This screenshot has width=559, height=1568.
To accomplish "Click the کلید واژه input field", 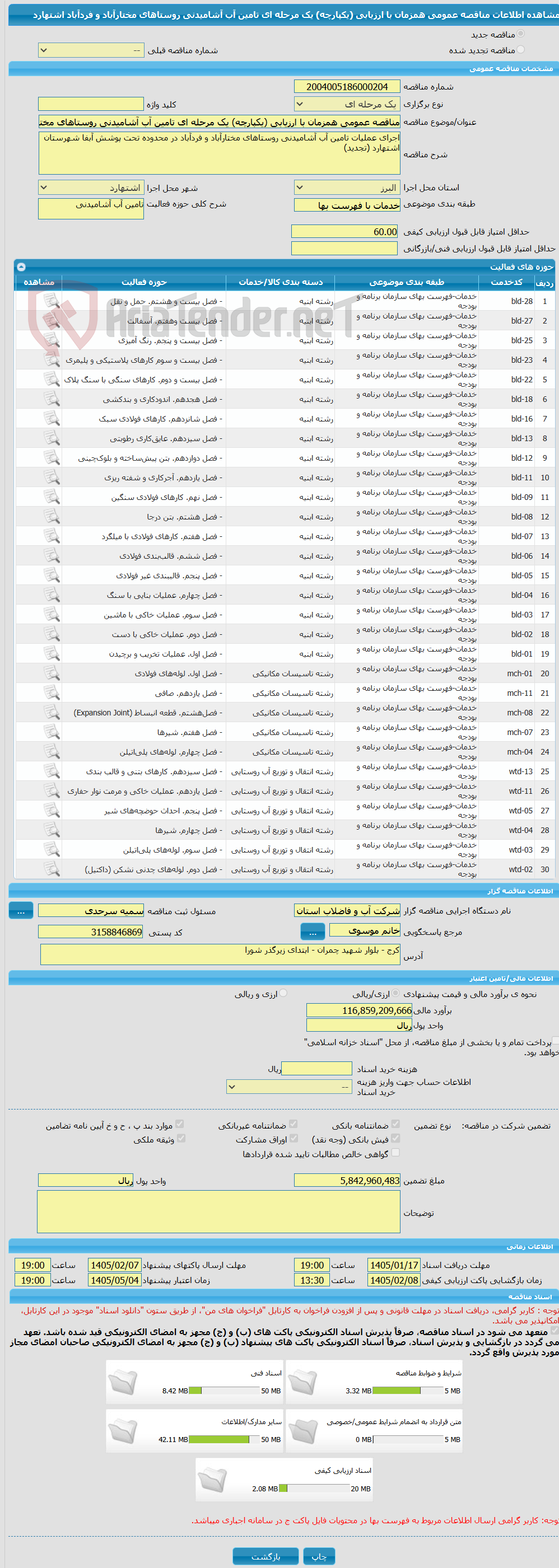I will (x=91, y=104).
